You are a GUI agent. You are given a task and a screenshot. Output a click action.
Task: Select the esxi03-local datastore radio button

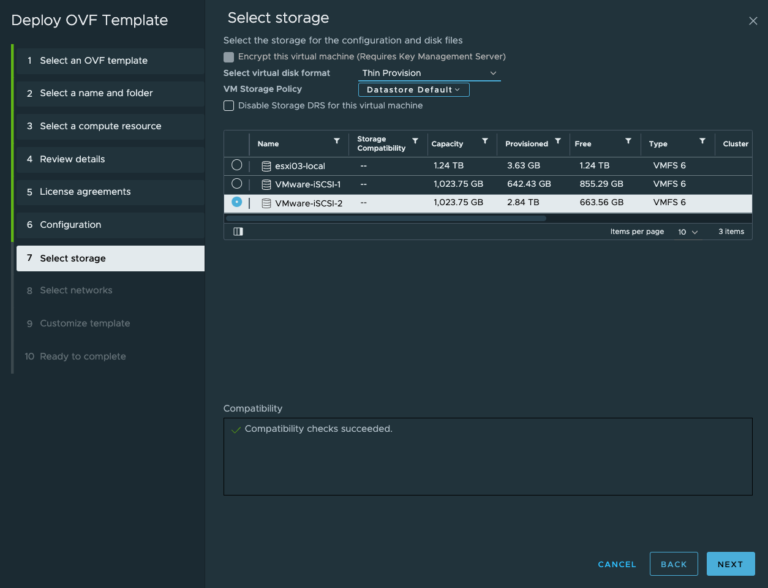pos(237,165)
